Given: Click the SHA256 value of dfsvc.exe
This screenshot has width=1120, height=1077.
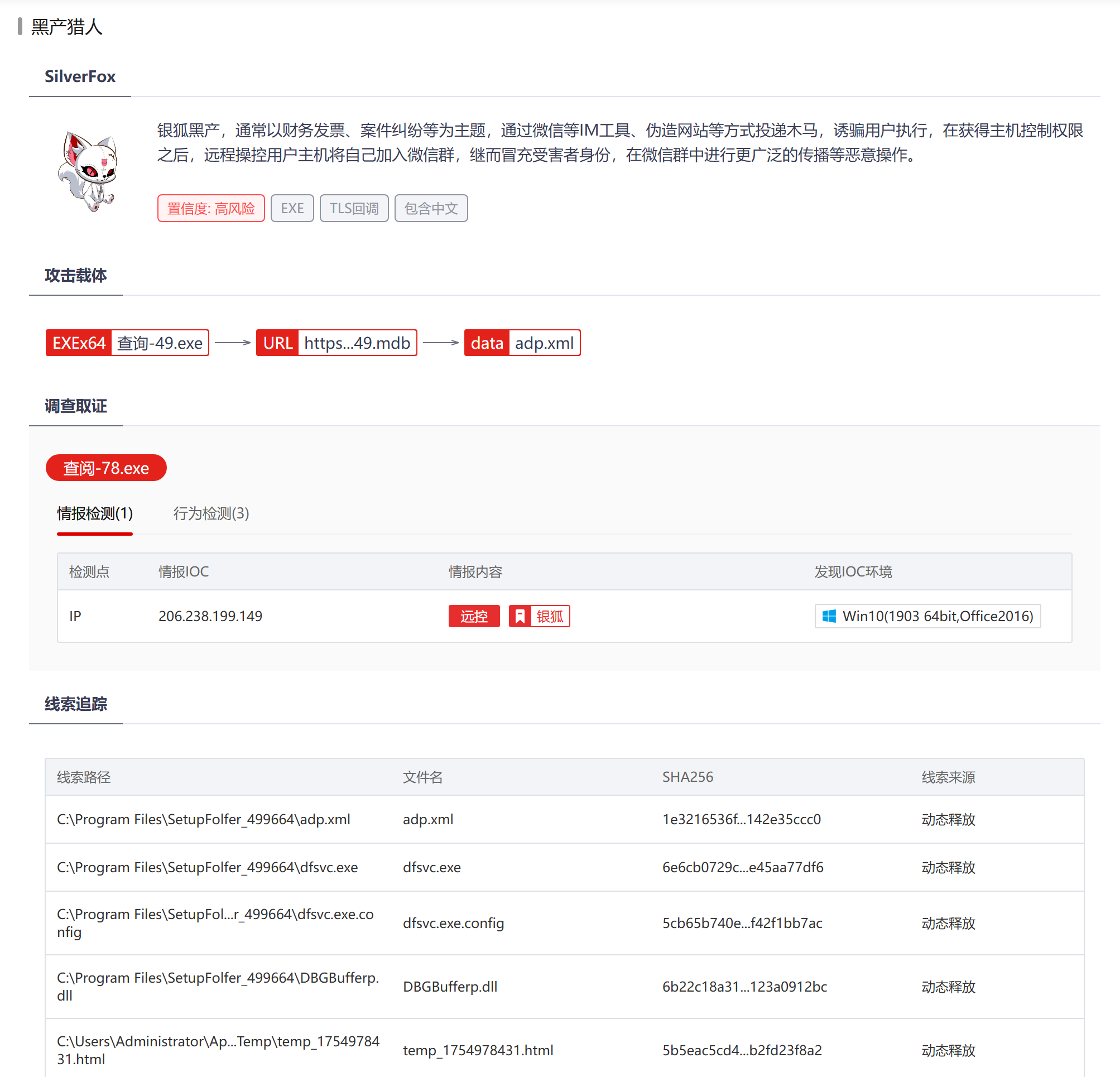Looking at the screenshot, I should coord(743,867).
